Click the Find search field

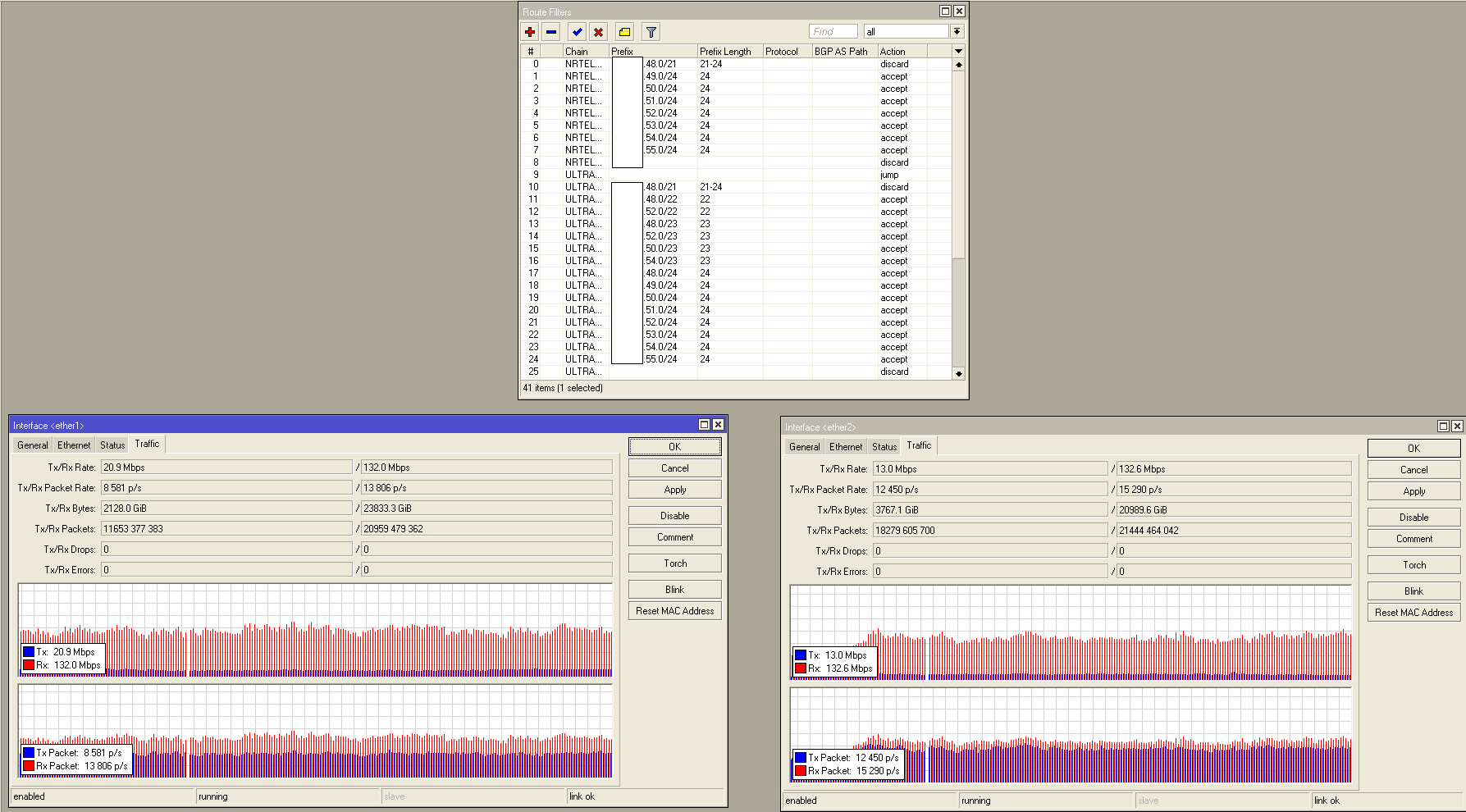point(833,31)
